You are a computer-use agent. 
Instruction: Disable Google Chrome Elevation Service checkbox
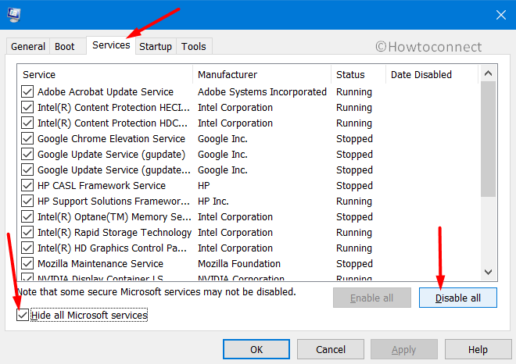pos(27,139)
